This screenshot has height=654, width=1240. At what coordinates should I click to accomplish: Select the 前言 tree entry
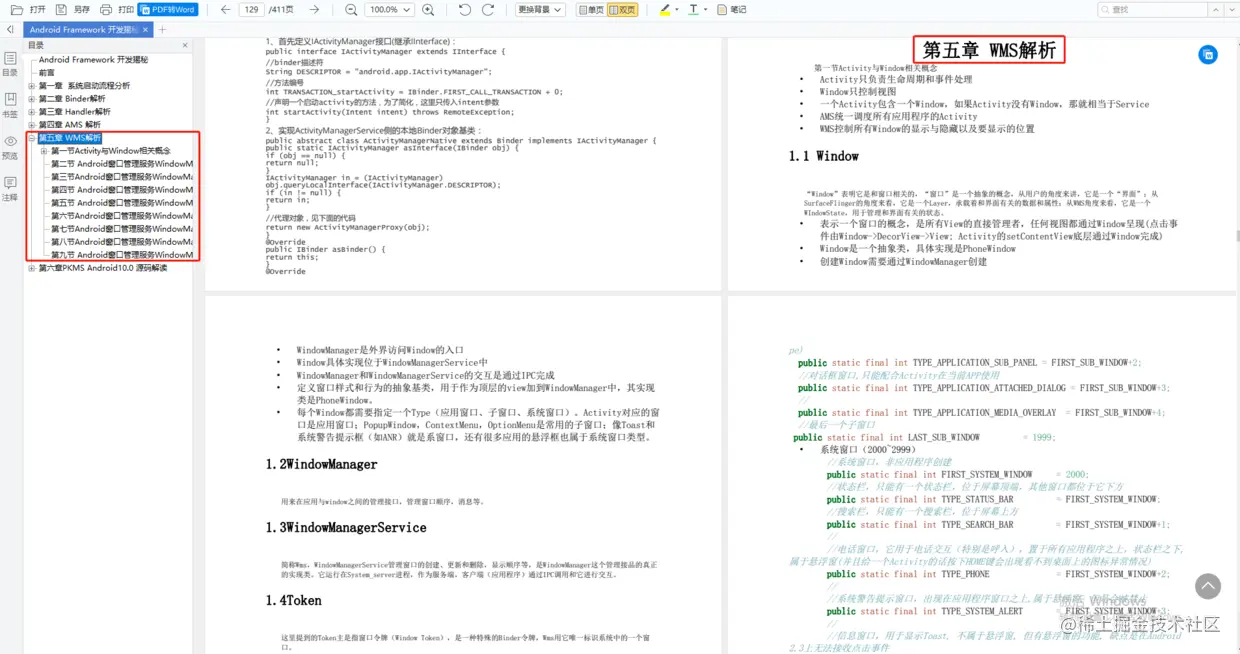[47, 73]
